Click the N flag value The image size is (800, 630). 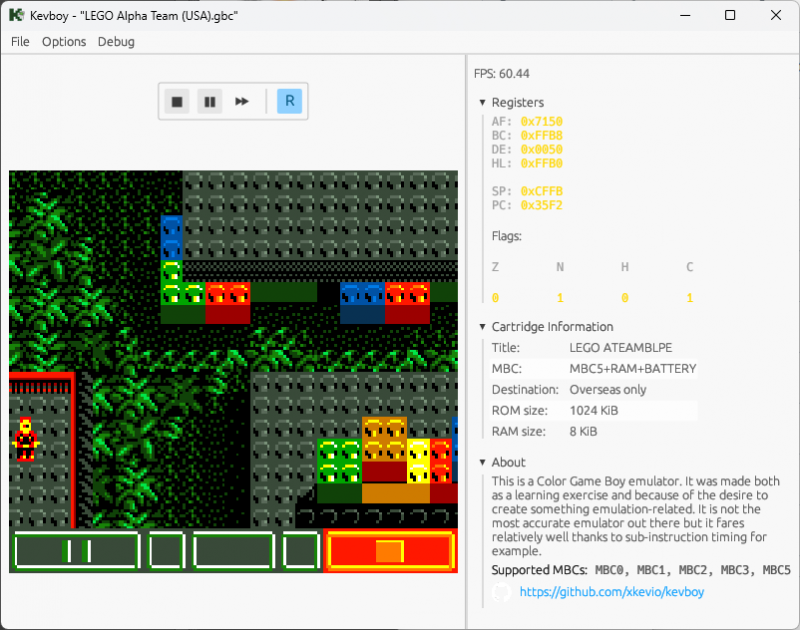[560, 298]
